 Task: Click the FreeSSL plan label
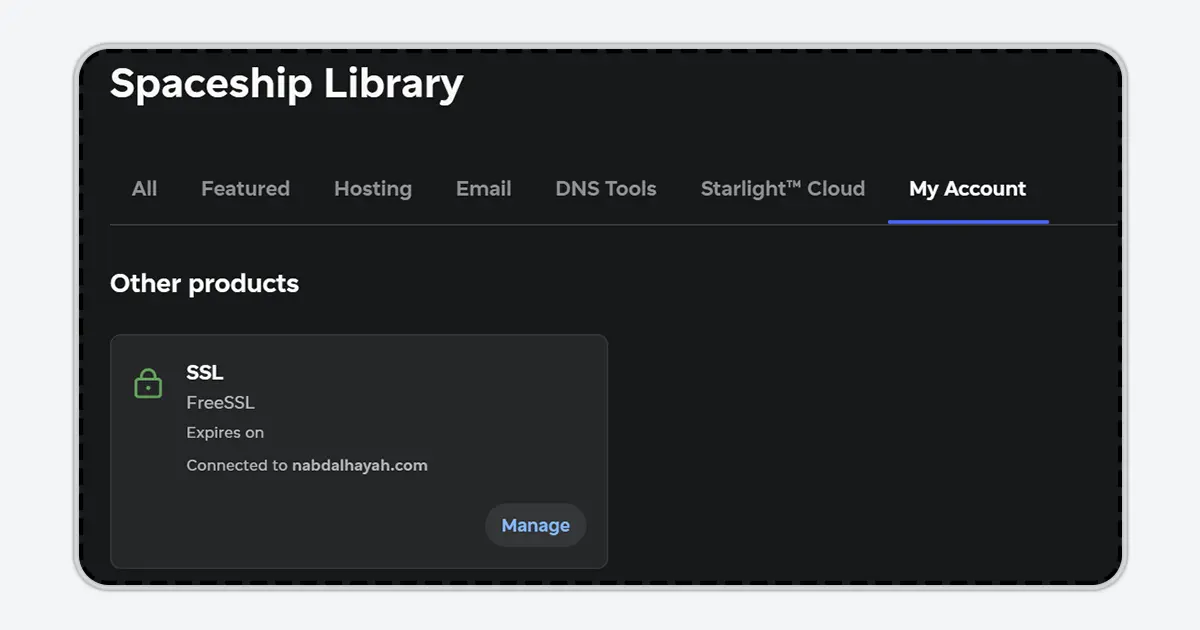[x=221, y=403]
